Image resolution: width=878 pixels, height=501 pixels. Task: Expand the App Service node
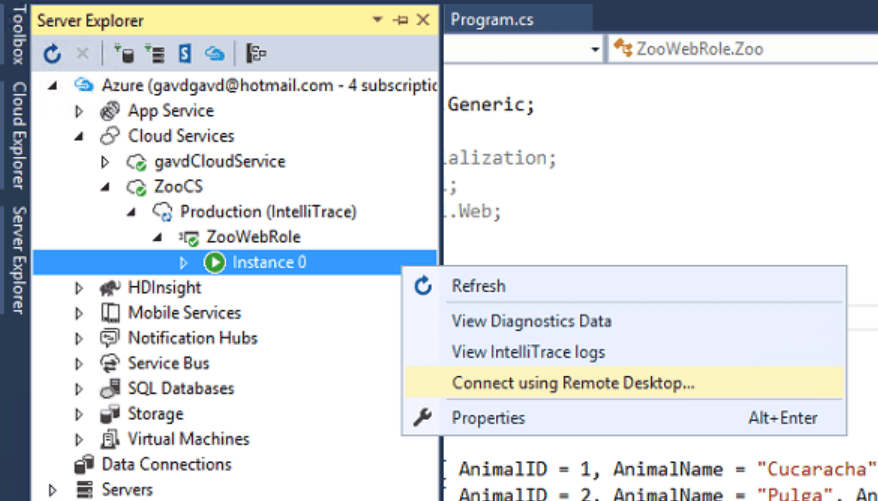click(79, 111)
